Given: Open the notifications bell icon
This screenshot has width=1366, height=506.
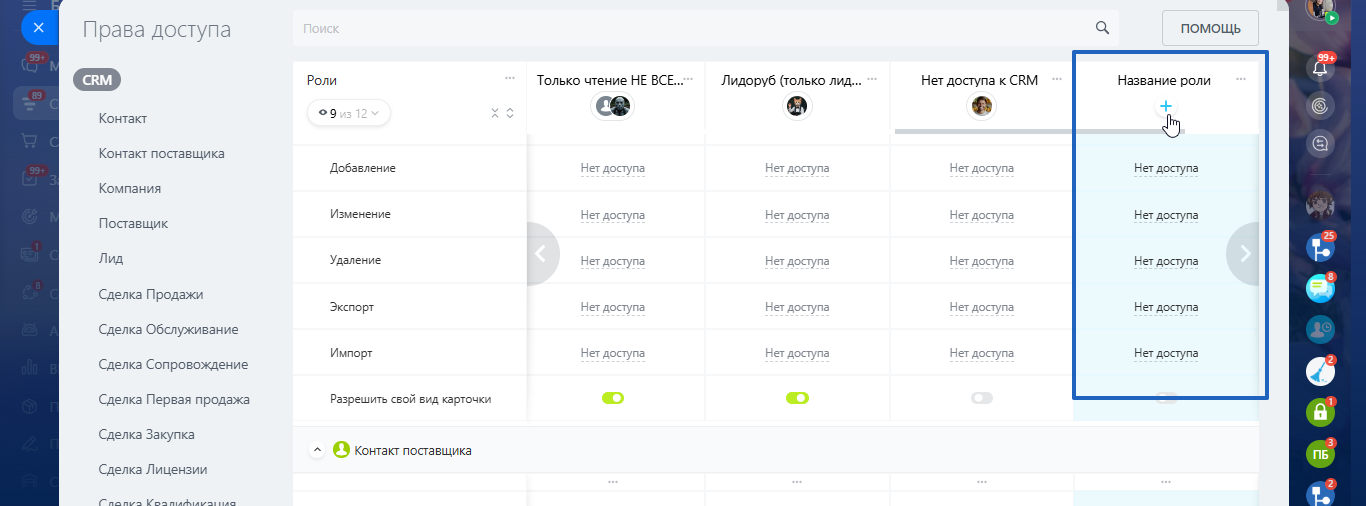Looking at the screenshot, I should coord(1320,68).
